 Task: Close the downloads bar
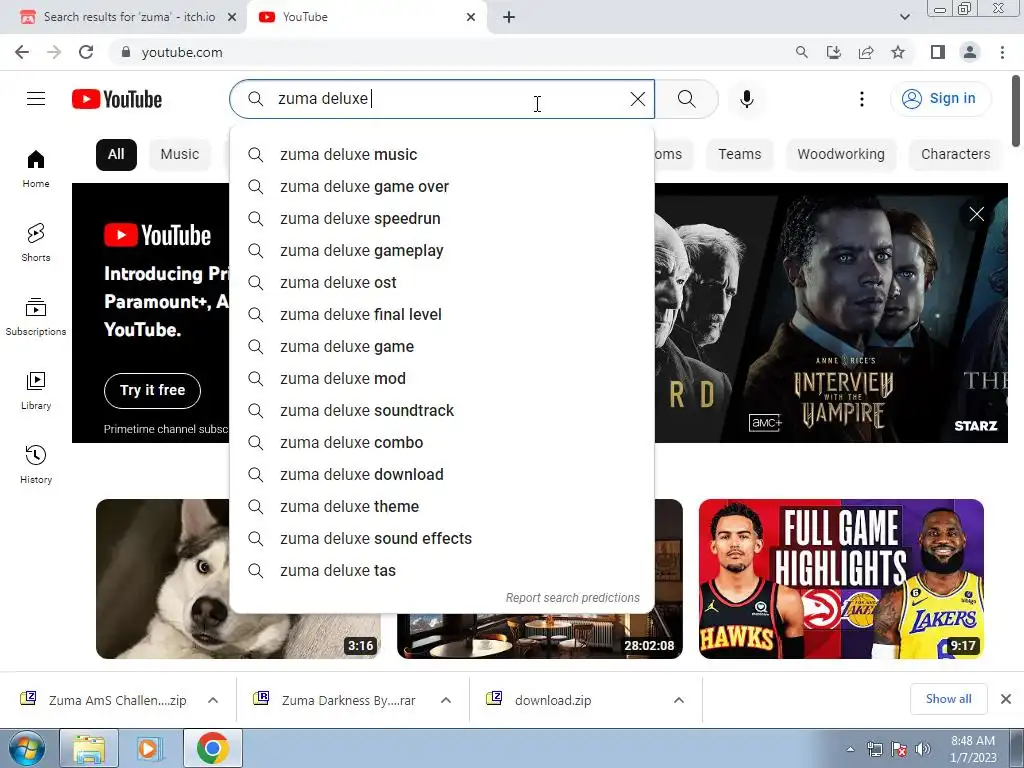tap(1006, 699)
